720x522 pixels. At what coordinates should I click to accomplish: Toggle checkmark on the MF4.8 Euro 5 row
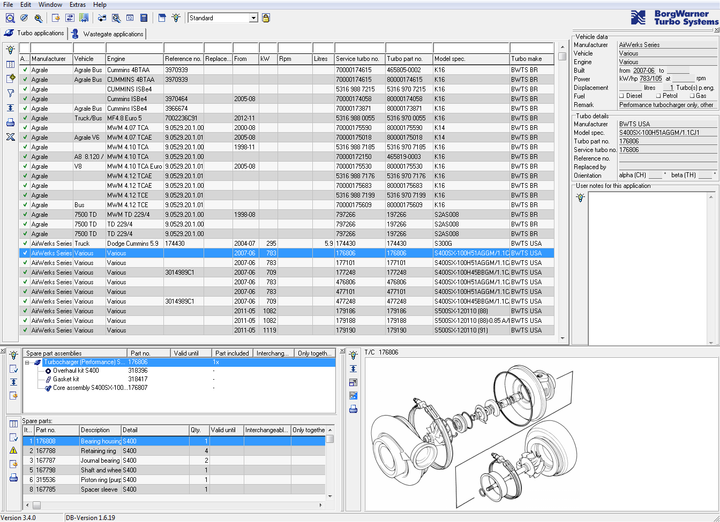[x=24, y=118]
